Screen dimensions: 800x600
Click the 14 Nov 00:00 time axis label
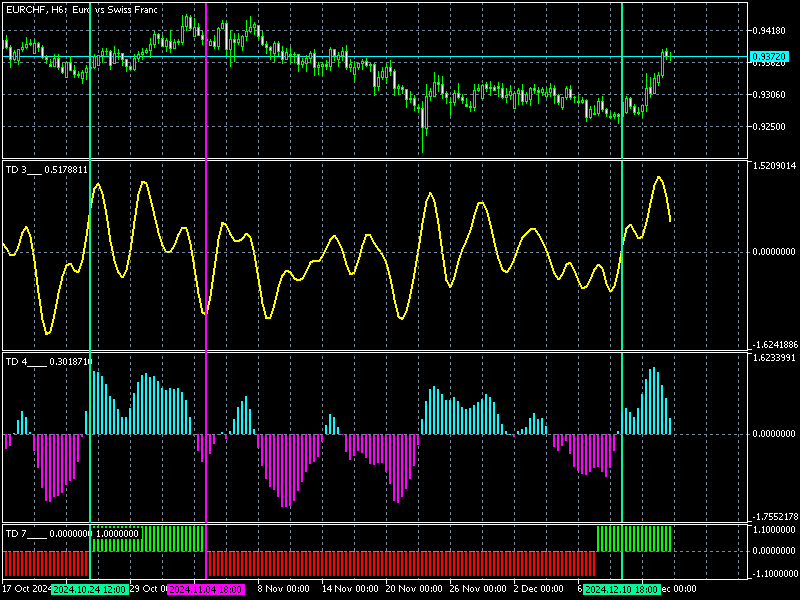[x=350, y=589]
